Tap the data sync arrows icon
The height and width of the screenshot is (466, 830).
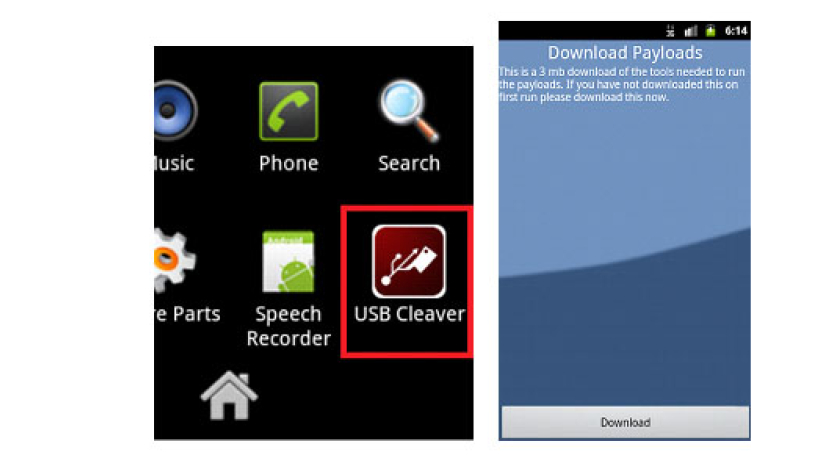click(x=670, y=31)
